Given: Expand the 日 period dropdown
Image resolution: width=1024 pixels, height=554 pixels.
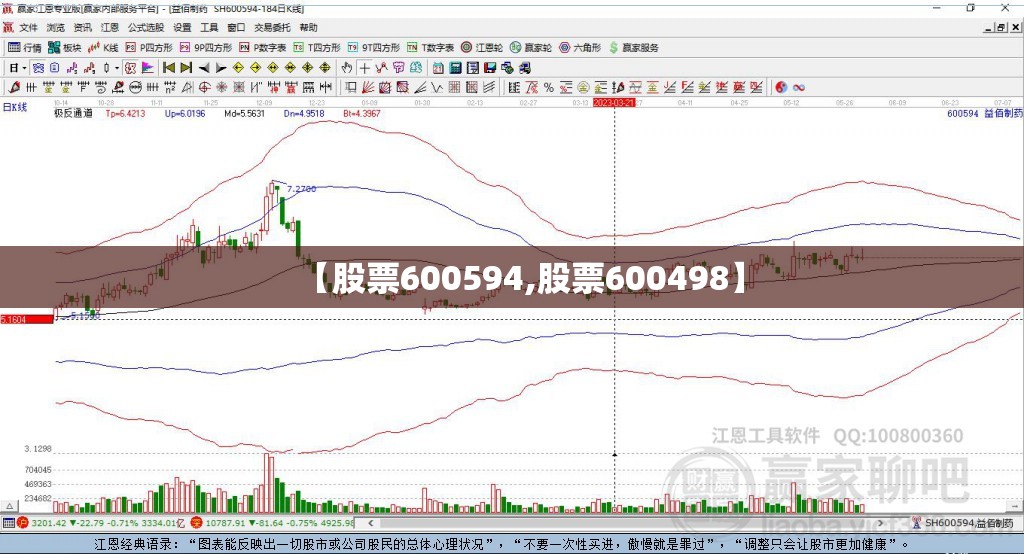Looking at the screenshot, I should click(x=24, y=68).
